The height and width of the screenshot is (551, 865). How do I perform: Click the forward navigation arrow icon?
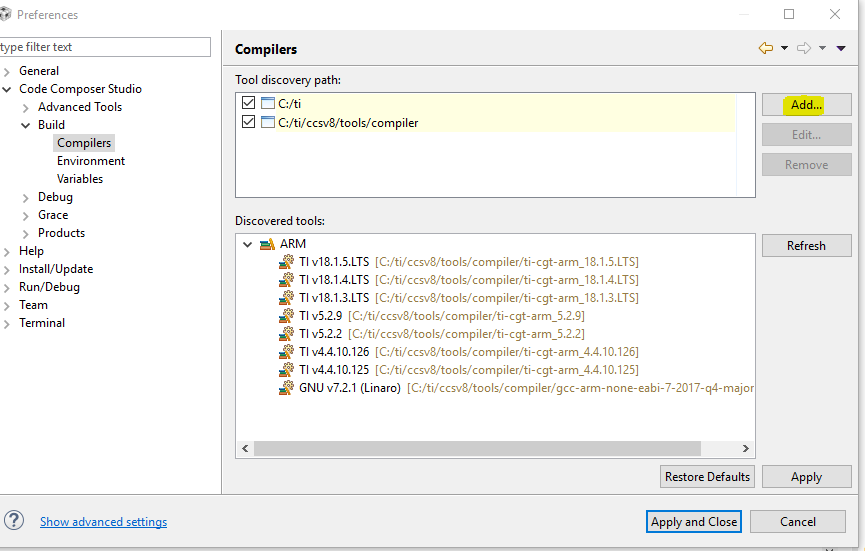point(804,48)
